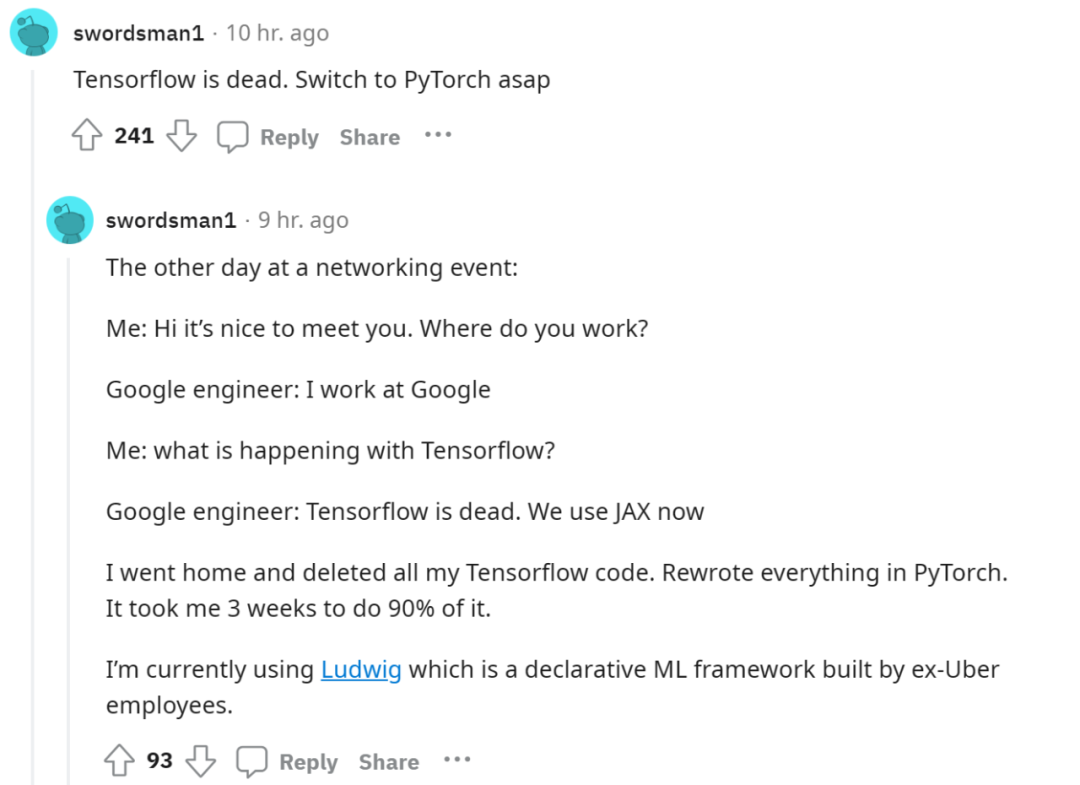Click the speech bubble icon on top comment
The image size is (1080, 785).
click(233, 137)
